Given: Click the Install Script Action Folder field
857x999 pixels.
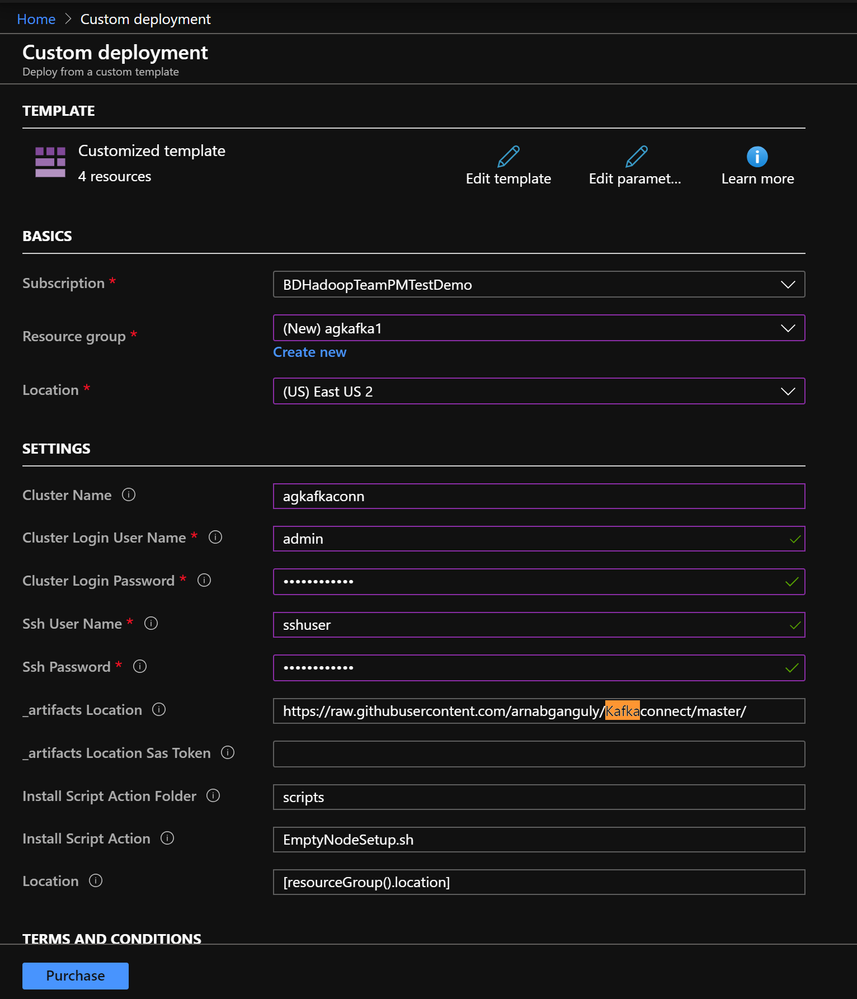Looking at the screenshot, I should point(539,797).
